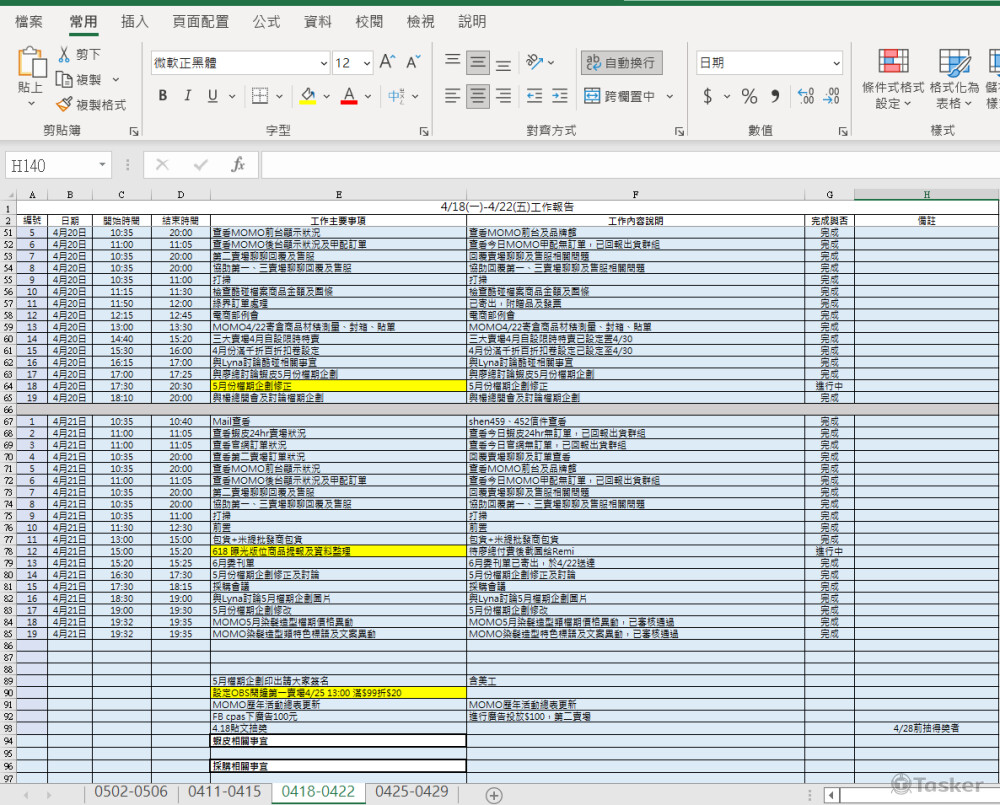The height and width of the screenshot is (805, 1000).
Task: Click the increase indent icon
Action: tap(558, 96)
